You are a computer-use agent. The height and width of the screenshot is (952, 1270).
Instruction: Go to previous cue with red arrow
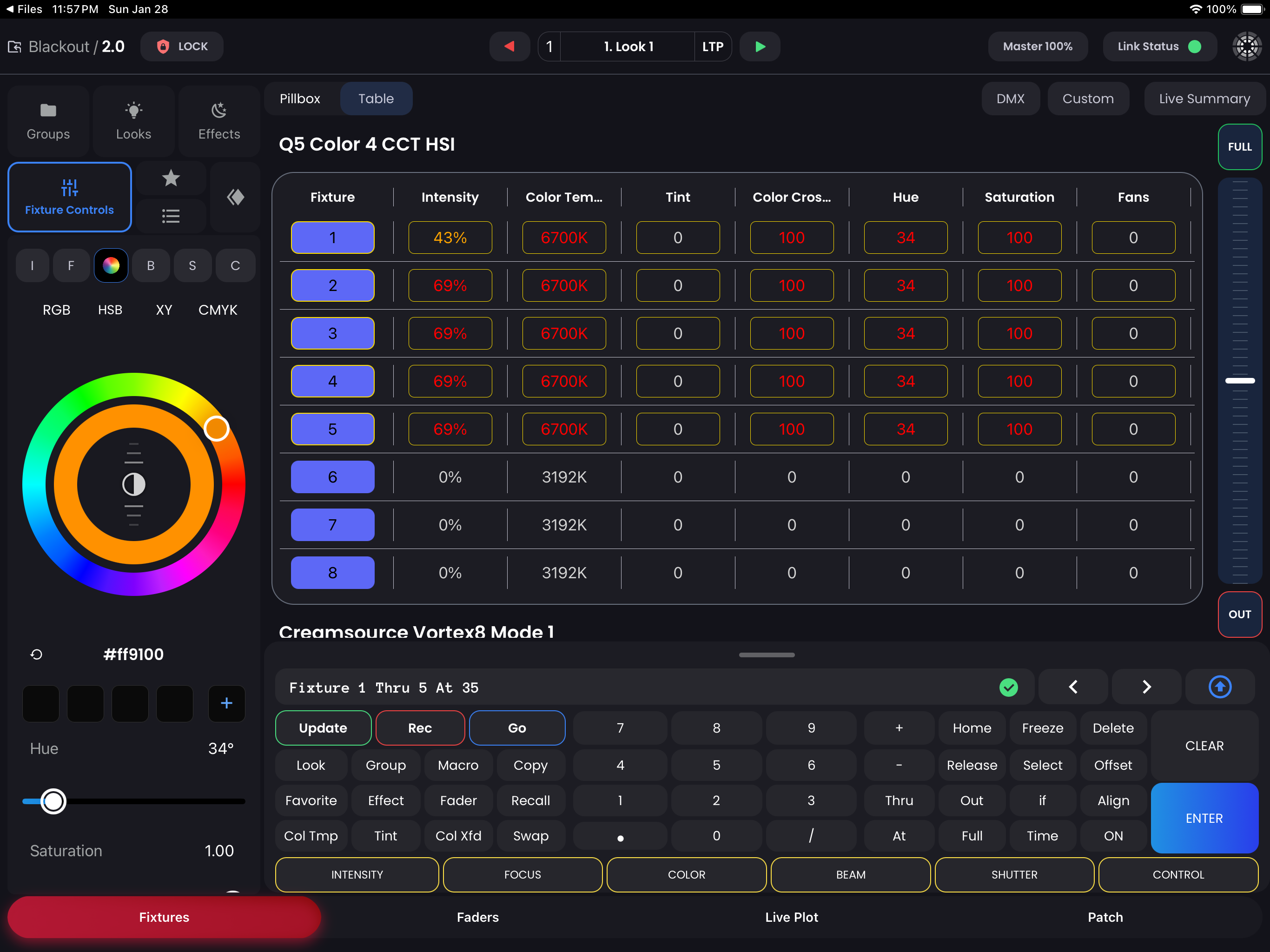(509, 46)
